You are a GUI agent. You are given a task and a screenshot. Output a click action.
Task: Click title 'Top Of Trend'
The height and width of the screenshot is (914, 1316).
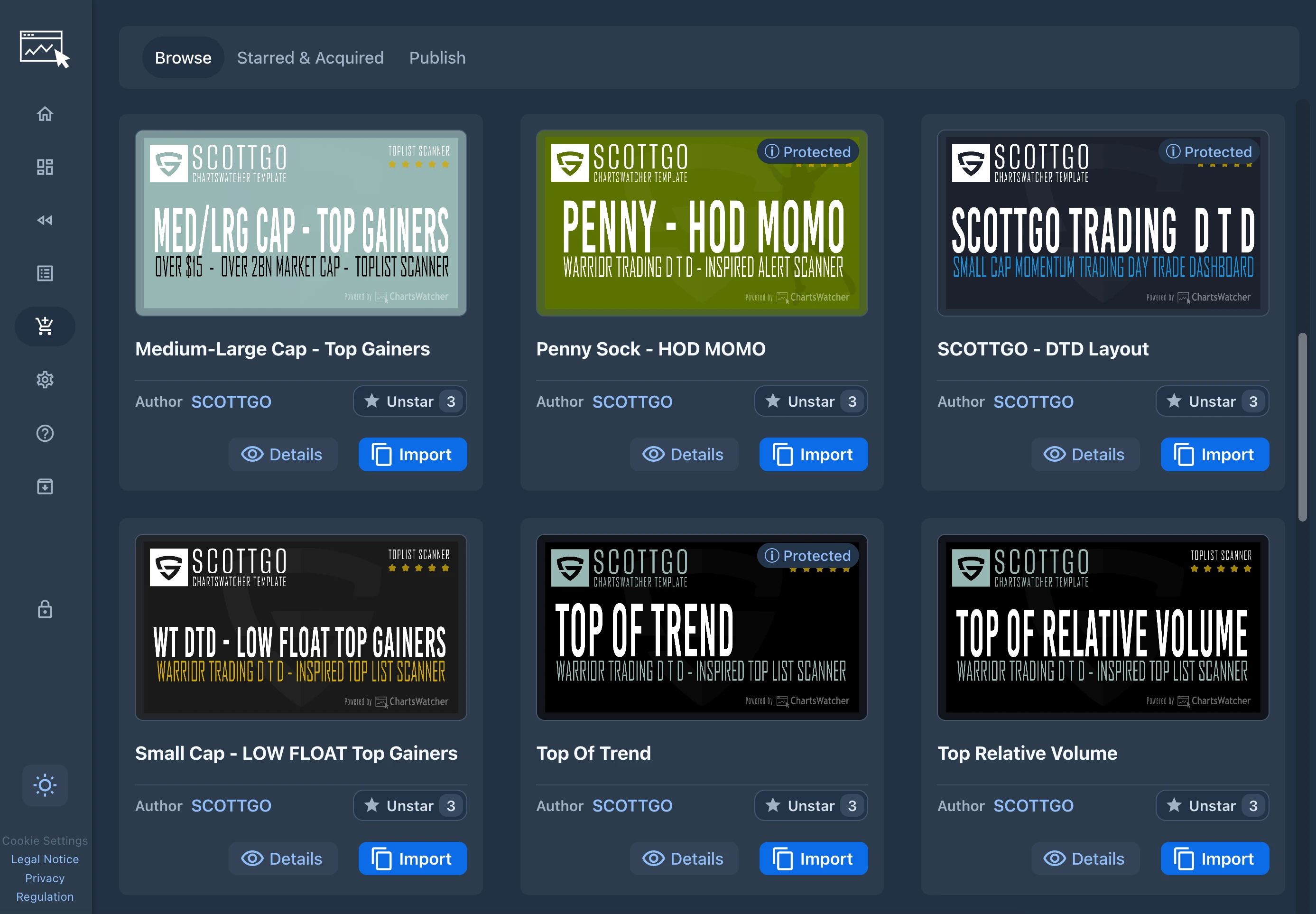click(x=593, y=754)
